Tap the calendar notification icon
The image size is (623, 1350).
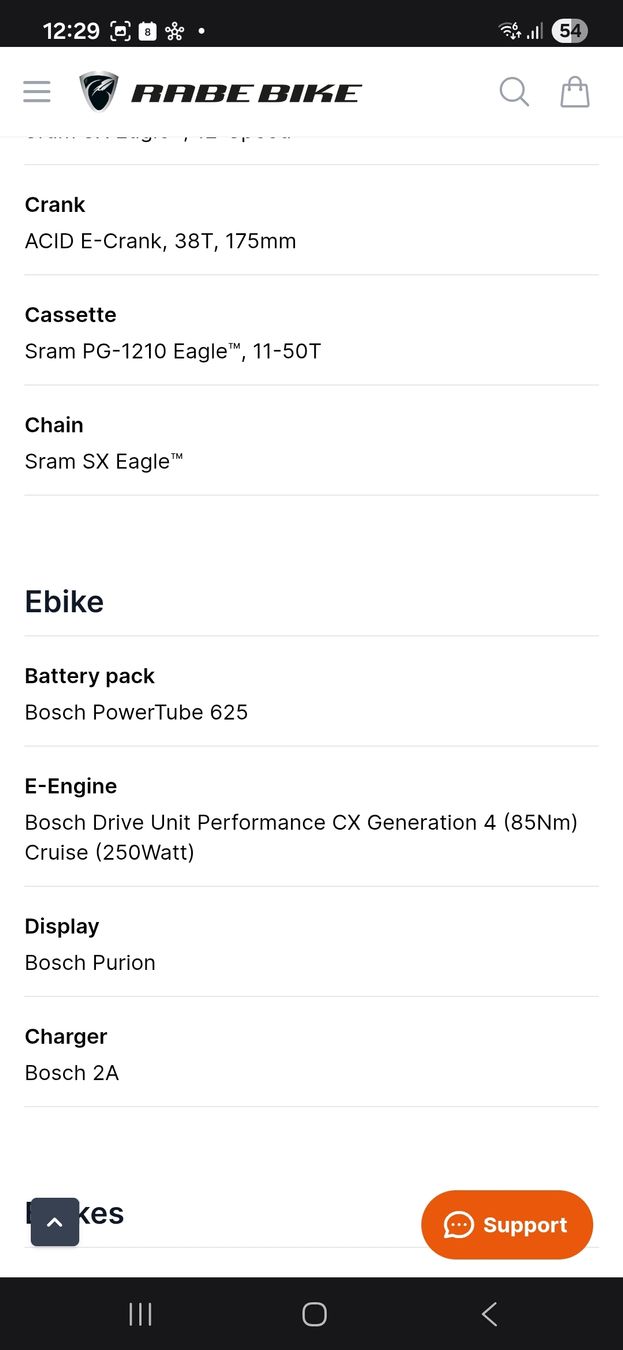click(148, 31)
